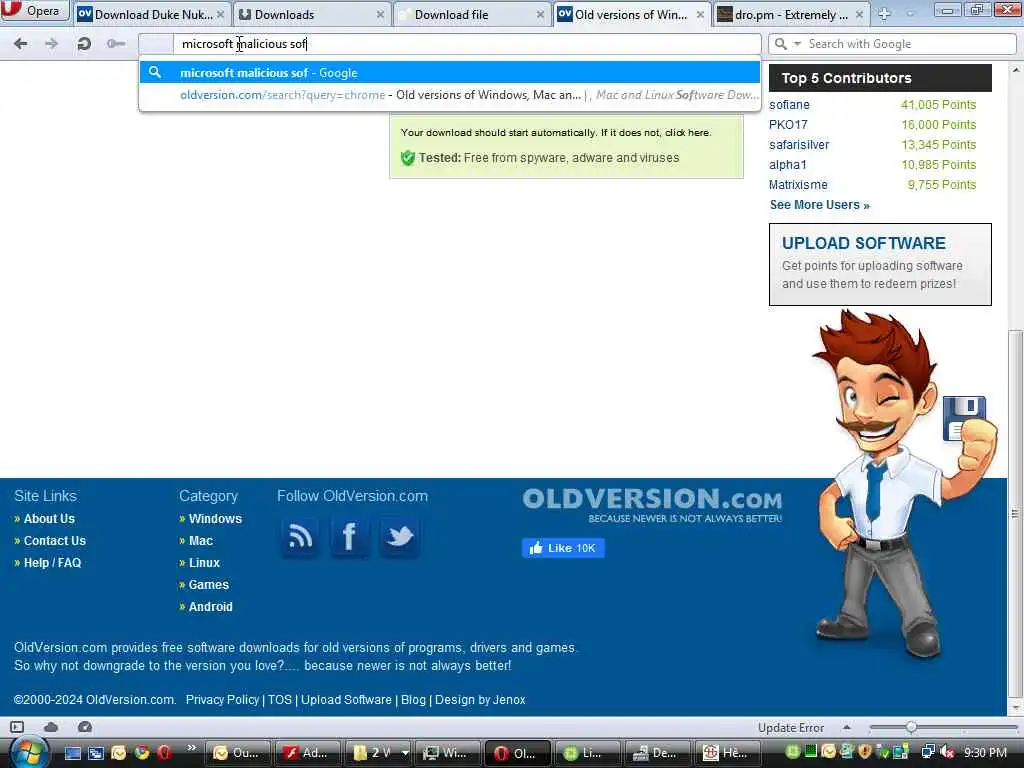Select the 'microsoft malicious sof - Google' suggestion
Image resolution: width=1024 pixels, height=768 pixels.
(449, 72)
